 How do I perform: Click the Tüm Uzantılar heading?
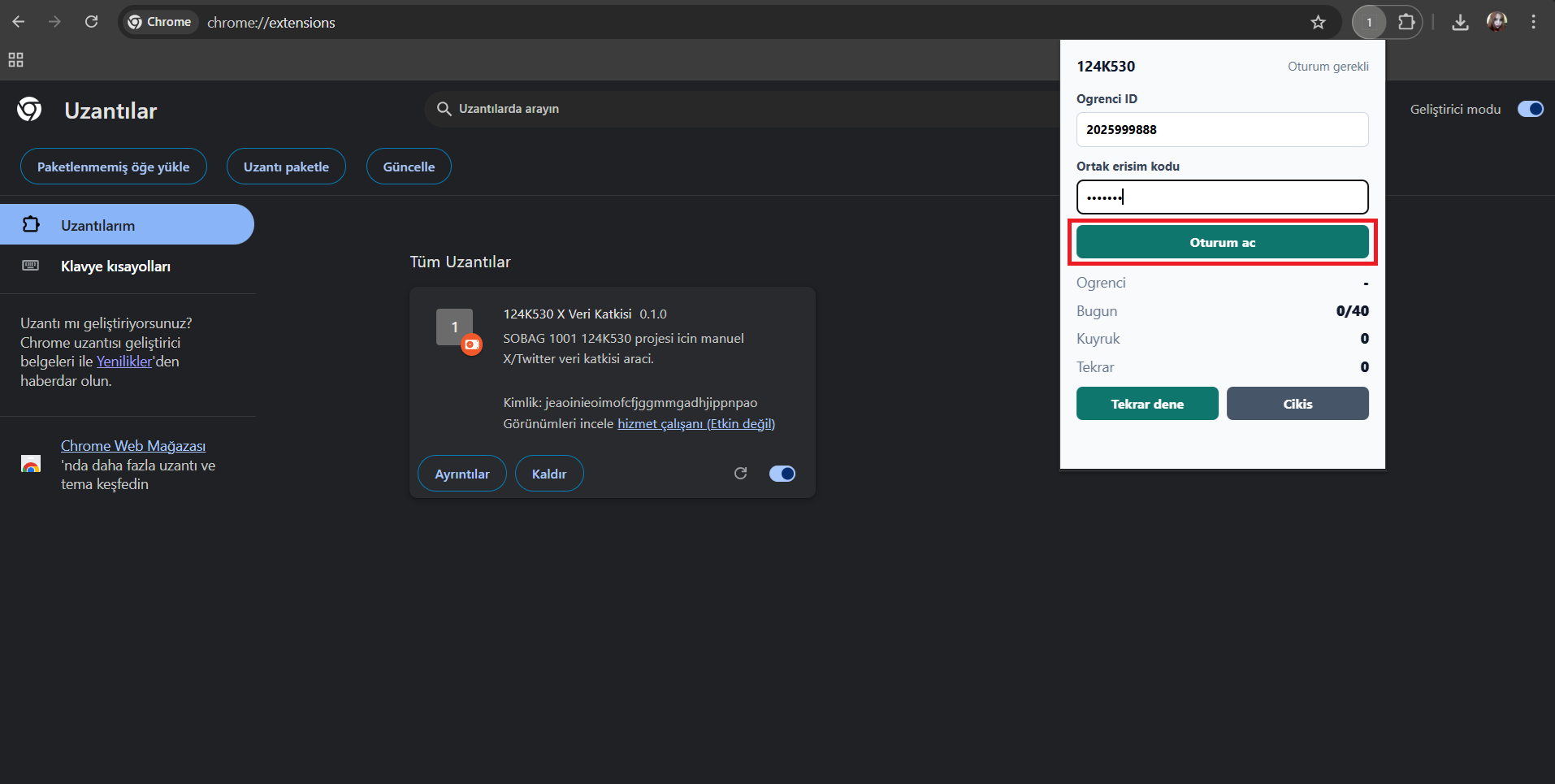pyautogui.click(x=460, y=262)
